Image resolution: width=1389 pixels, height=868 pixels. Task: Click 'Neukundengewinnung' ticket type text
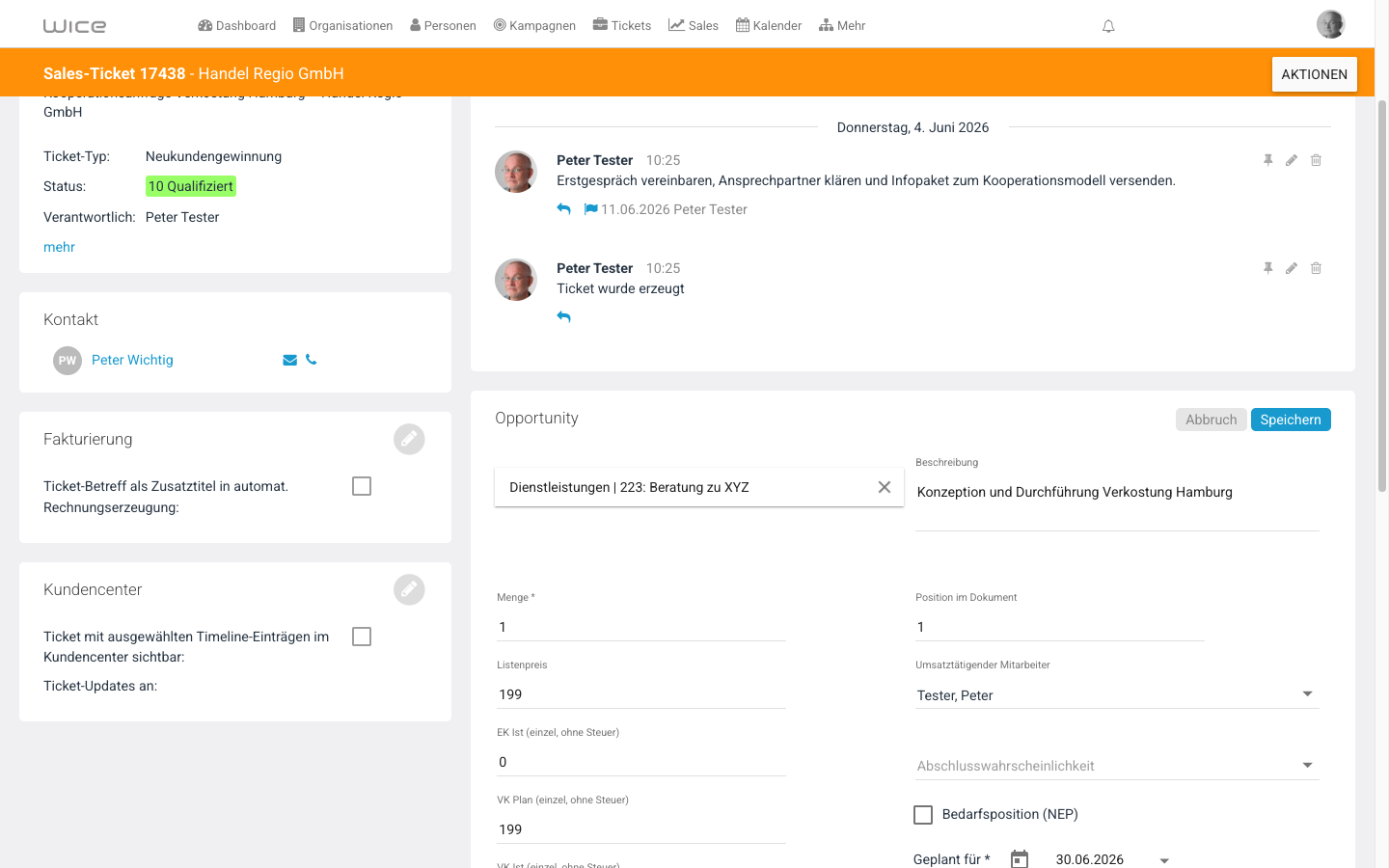tap(214, 156)
